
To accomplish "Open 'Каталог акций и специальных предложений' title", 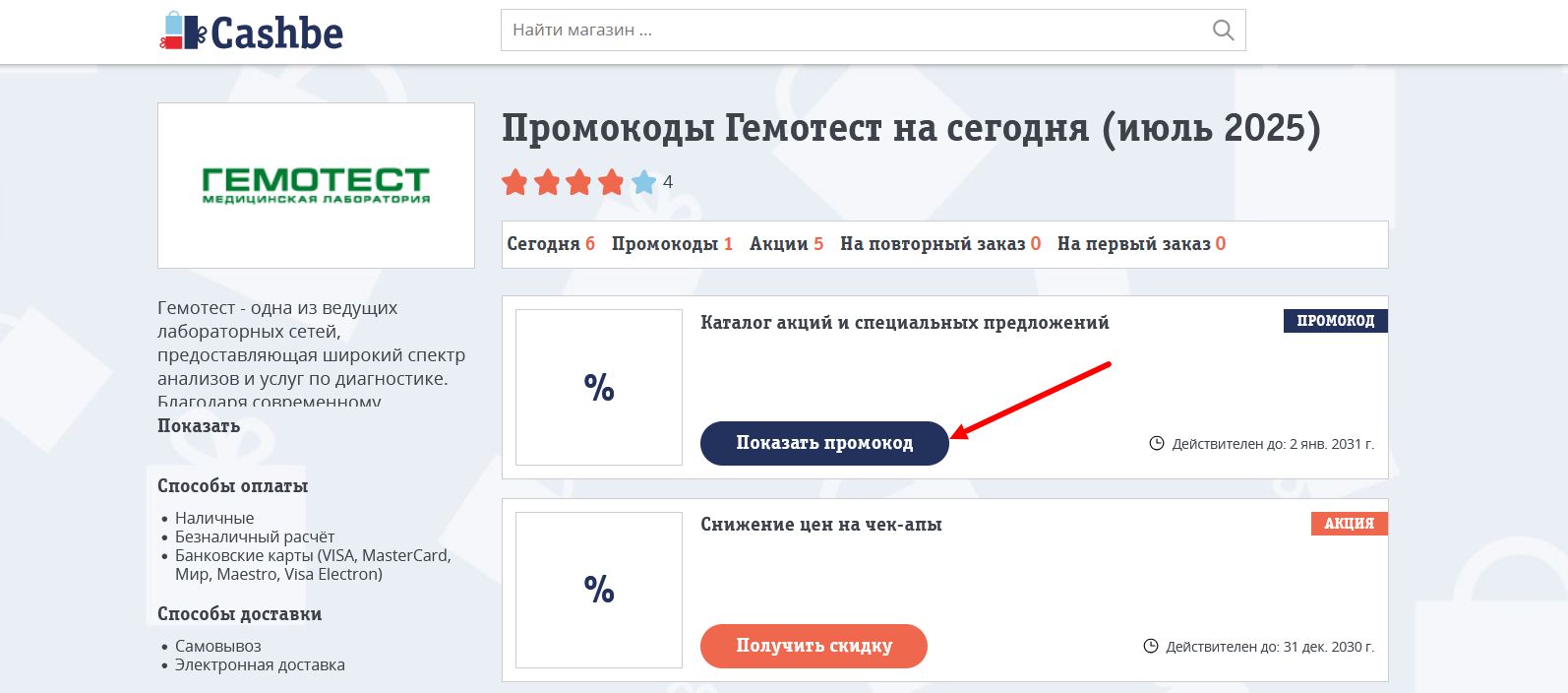I will click(x=905, y=323).
